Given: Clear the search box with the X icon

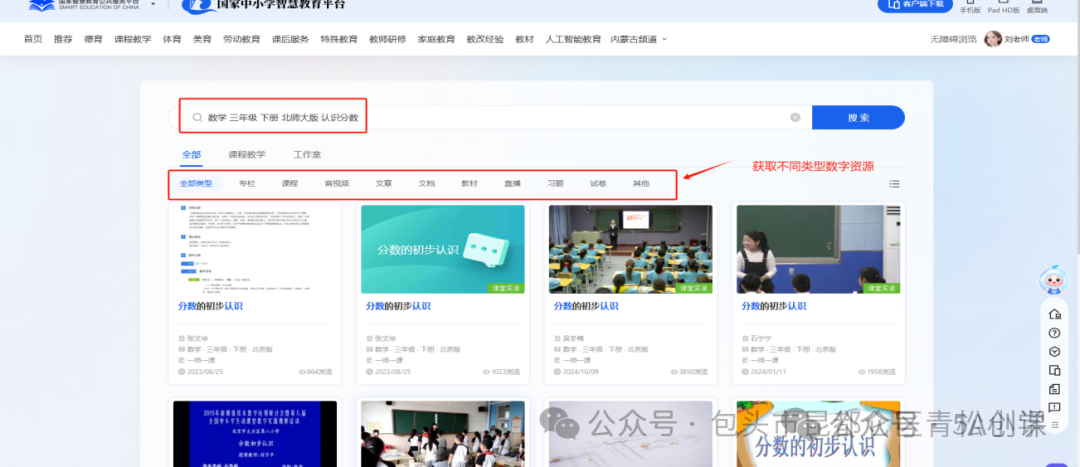Looking at the screenshot, I should [x=795, y=118].
